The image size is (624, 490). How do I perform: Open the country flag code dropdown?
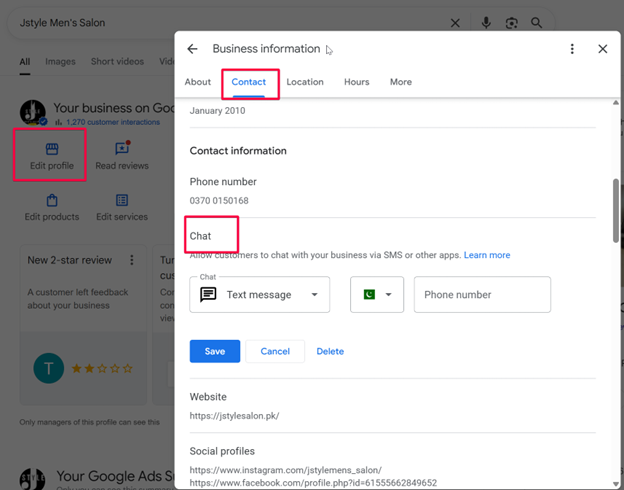(x=377, y=295)
